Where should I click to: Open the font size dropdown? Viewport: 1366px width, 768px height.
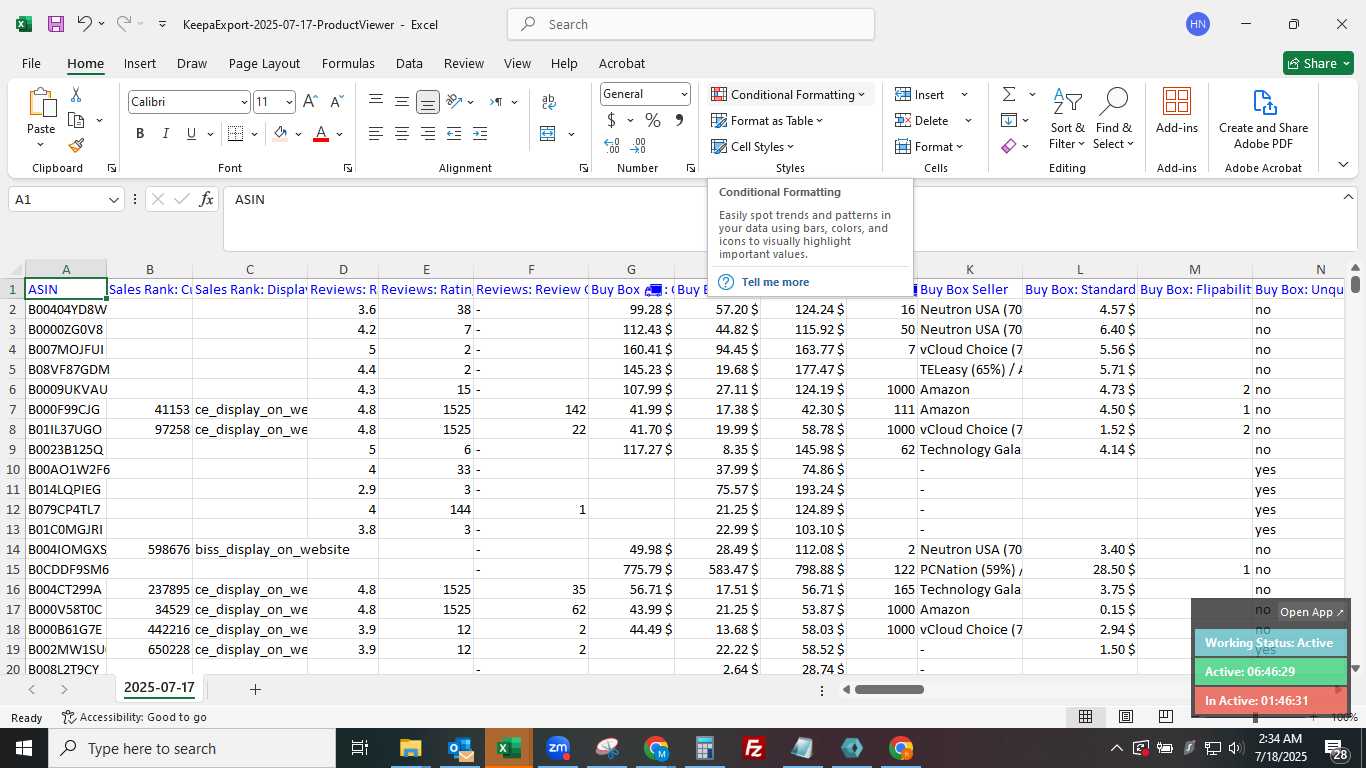point(289,102)
